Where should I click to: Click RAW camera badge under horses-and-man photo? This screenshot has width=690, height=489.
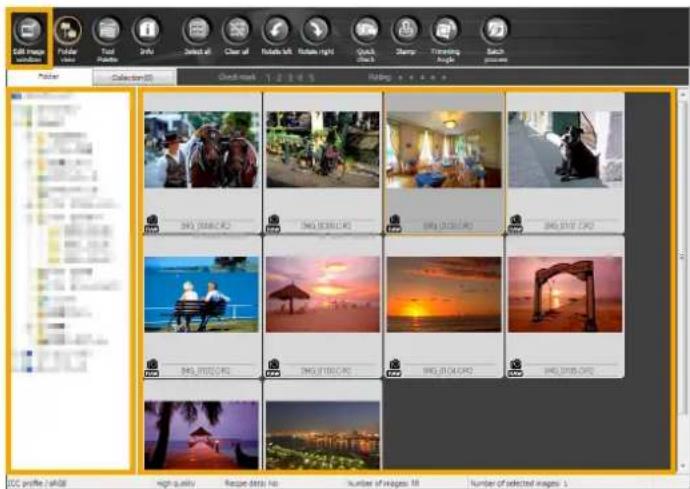[152, 224]
